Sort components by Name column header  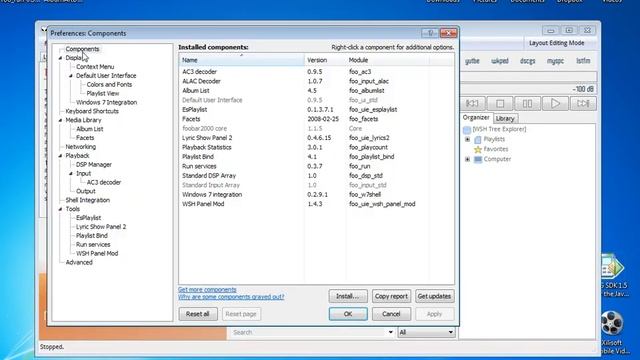coord(242,60)
